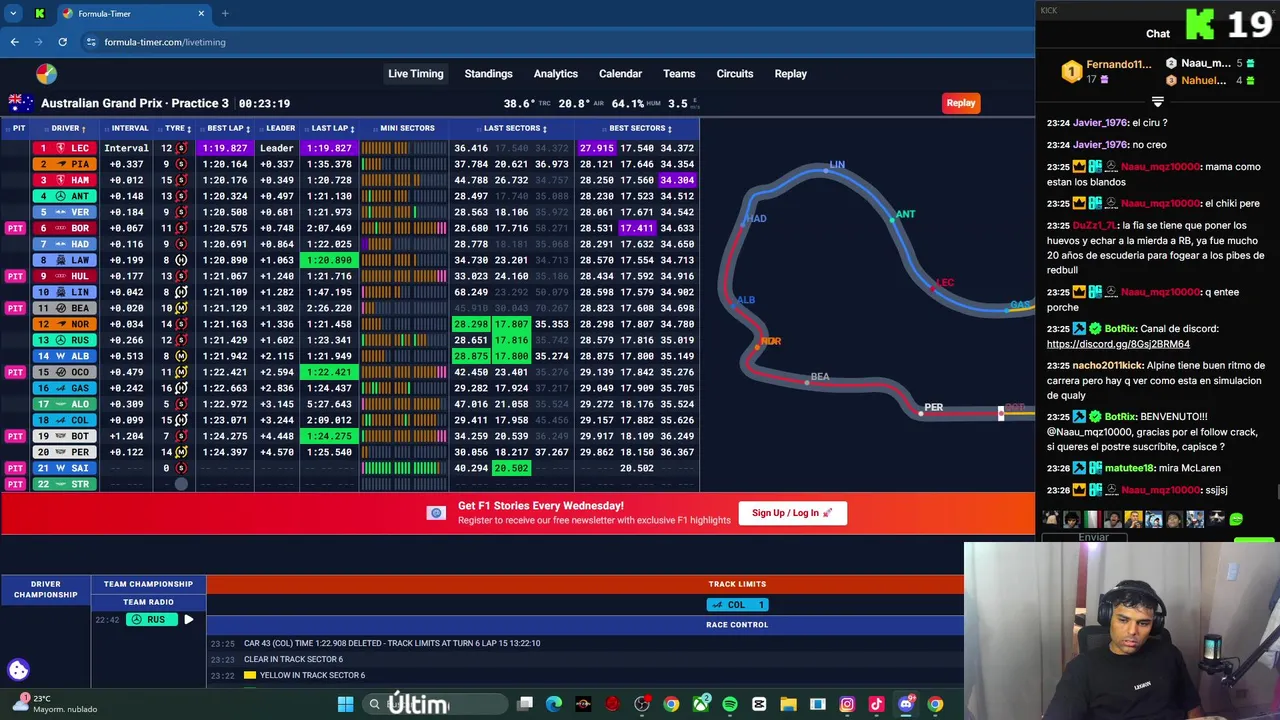
Task: Click the Windows taskbar search box
Action: [434, 704]
